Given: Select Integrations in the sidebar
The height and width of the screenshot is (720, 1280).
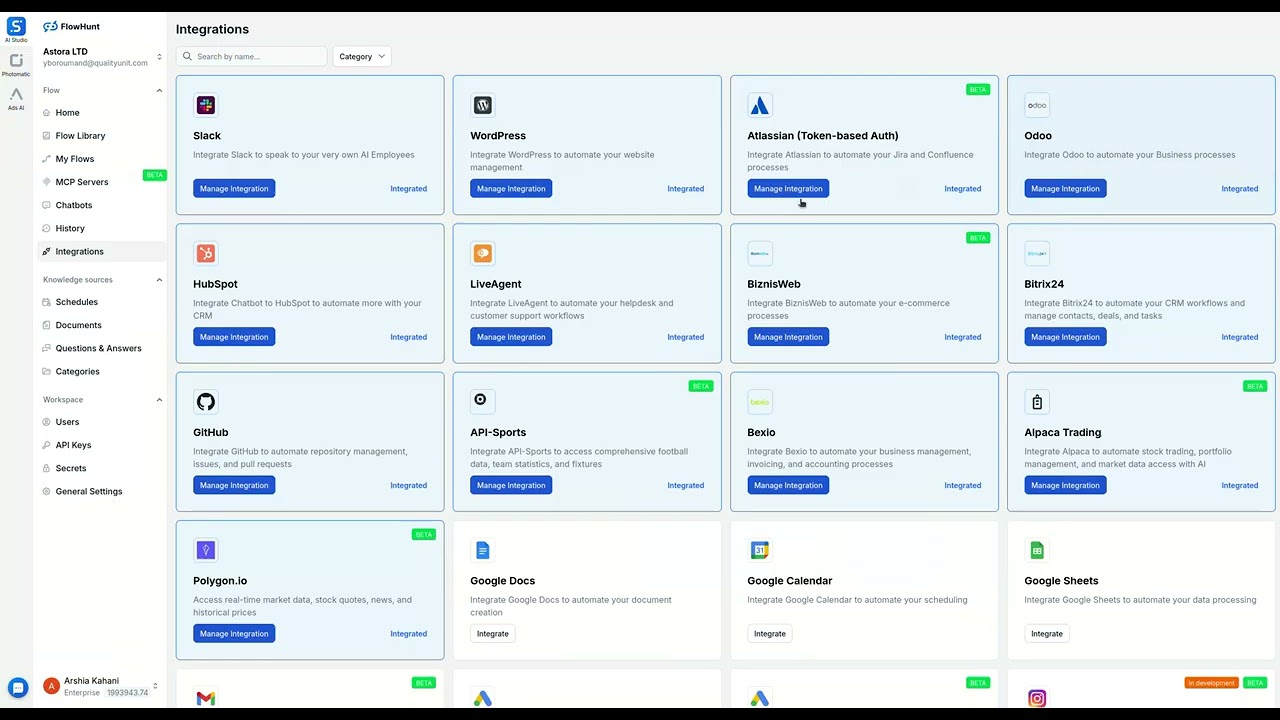Looking at the screenshot, I should point(102,252).
